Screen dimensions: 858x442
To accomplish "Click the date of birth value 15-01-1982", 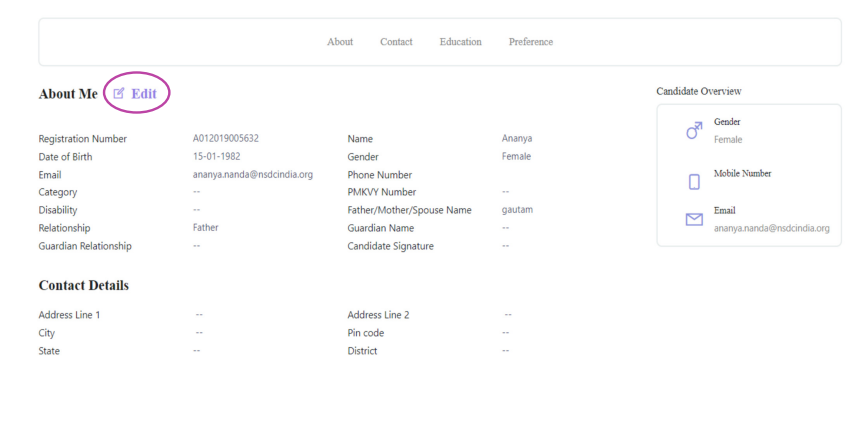I will coord(216,157).
